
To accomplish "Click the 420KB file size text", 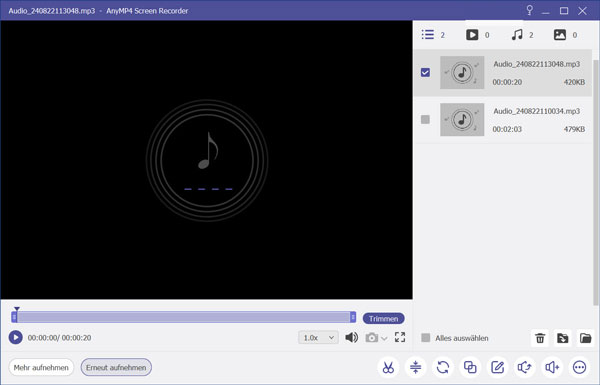I will point(574,82).
